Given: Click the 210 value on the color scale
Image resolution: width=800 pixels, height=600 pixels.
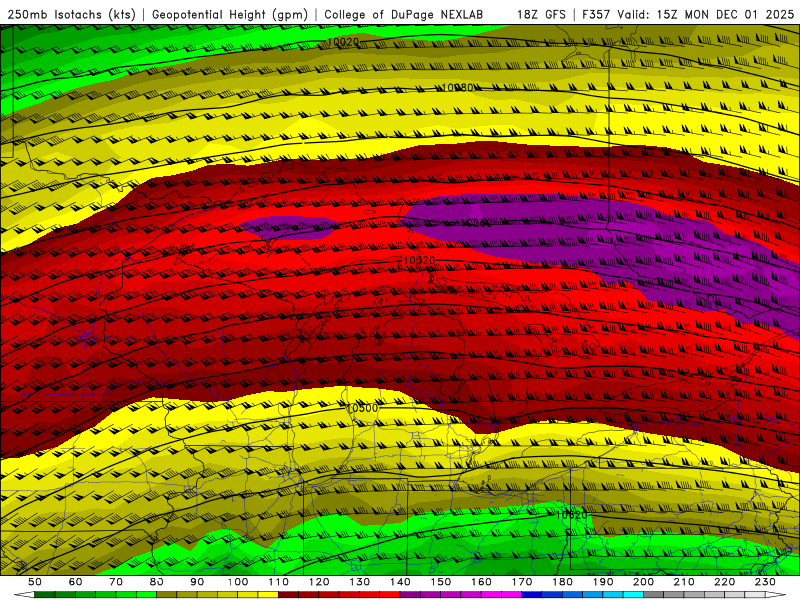Looking at the screenshot, I should point(684,582).
